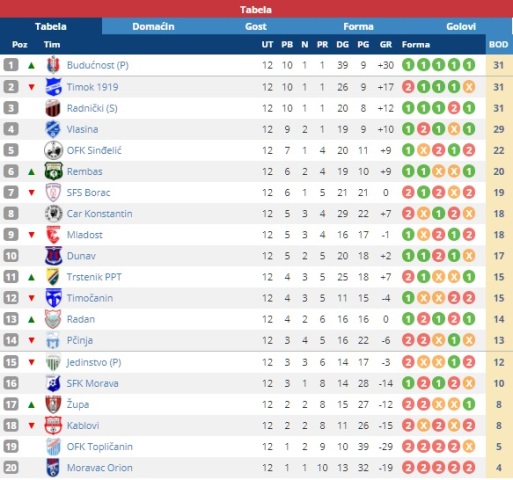Click the Radnički (S) club crest

[x=53, y=108]
